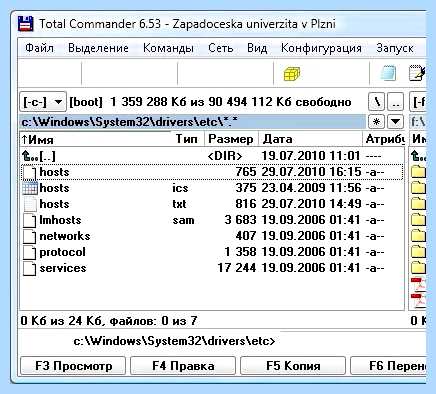Select the protocol file name
Viewport: 436px width, 394px height.
tap(62, 252)
